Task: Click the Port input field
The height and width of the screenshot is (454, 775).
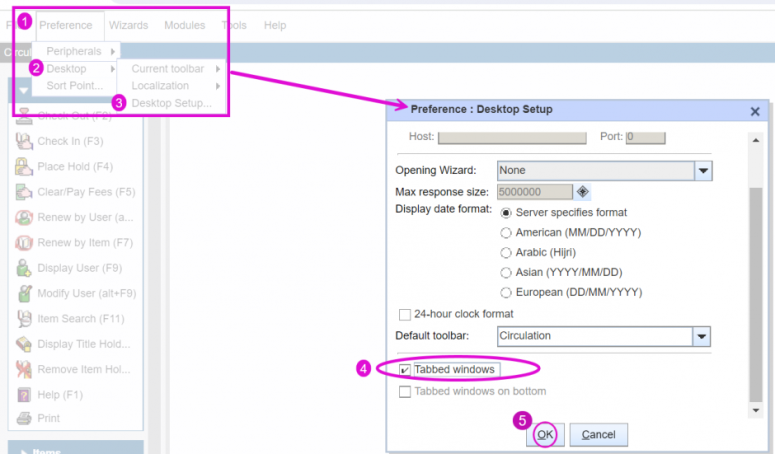Action: click(x=647, y=136)
